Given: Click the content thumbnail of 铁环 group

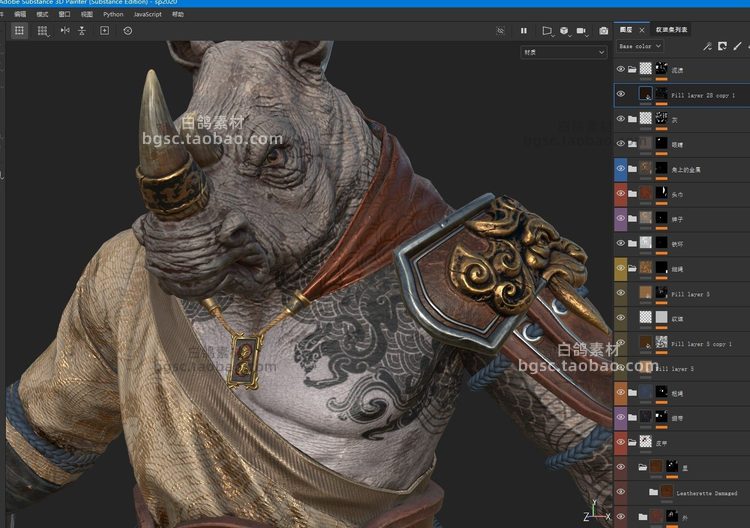Looking at the screenshot, I should coord(646,242).
